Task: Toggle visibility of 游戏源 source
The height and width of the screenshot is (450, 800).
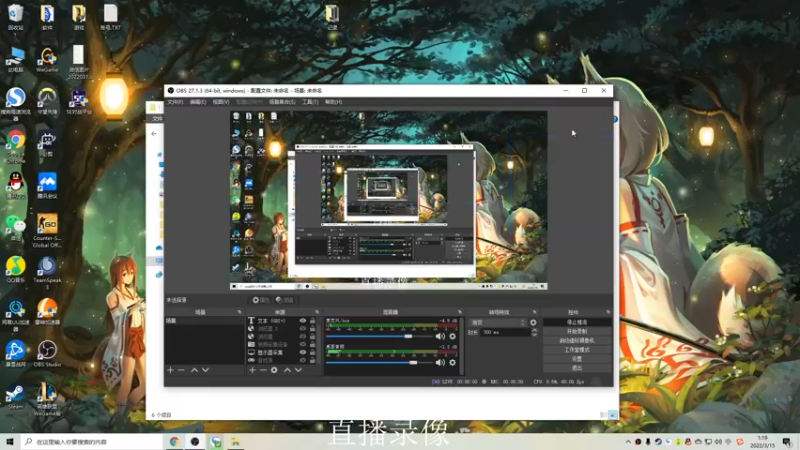Action: [303, 360]
